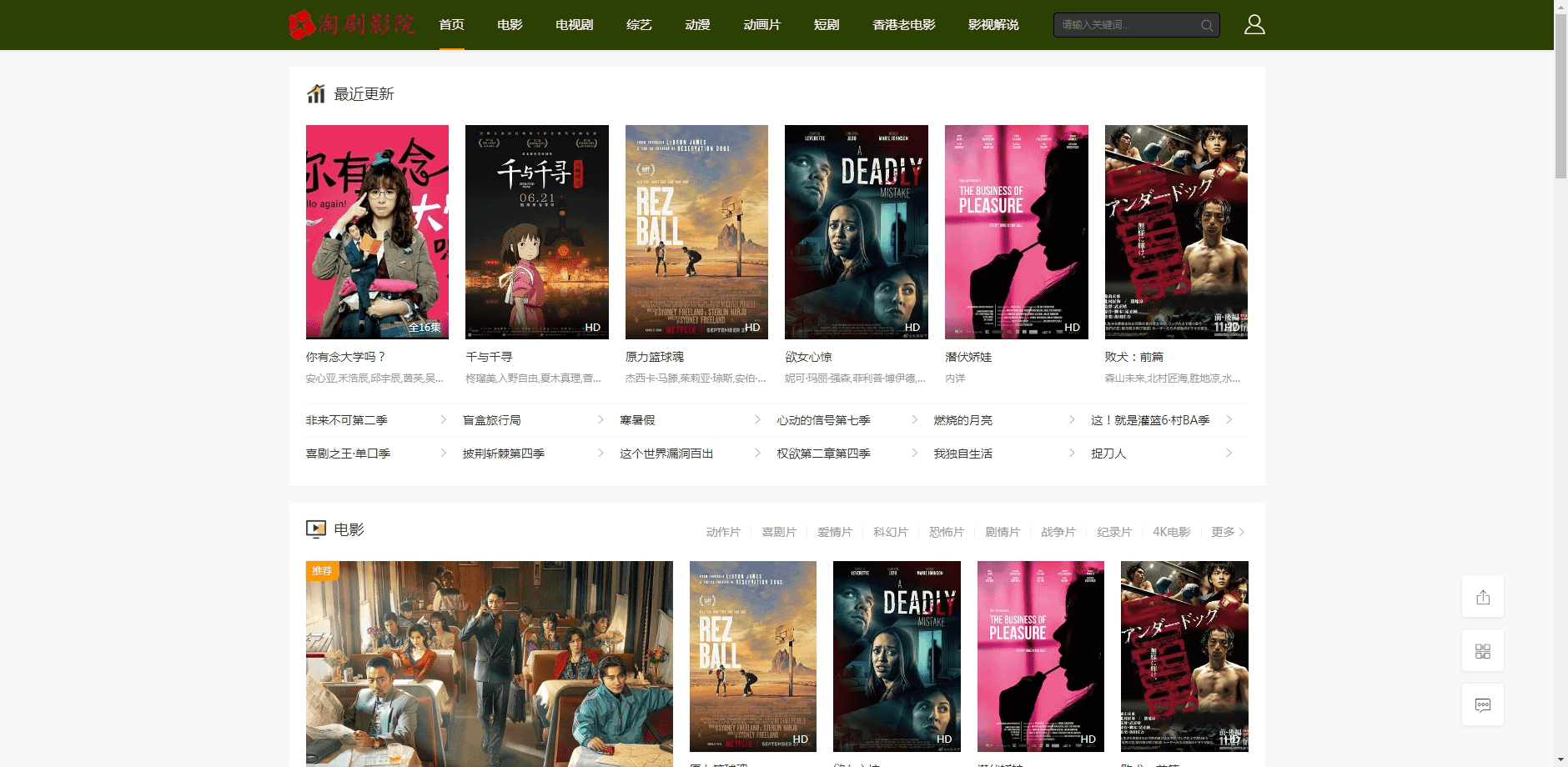
Task: Open the user account icon
Action: (1254, 24)
